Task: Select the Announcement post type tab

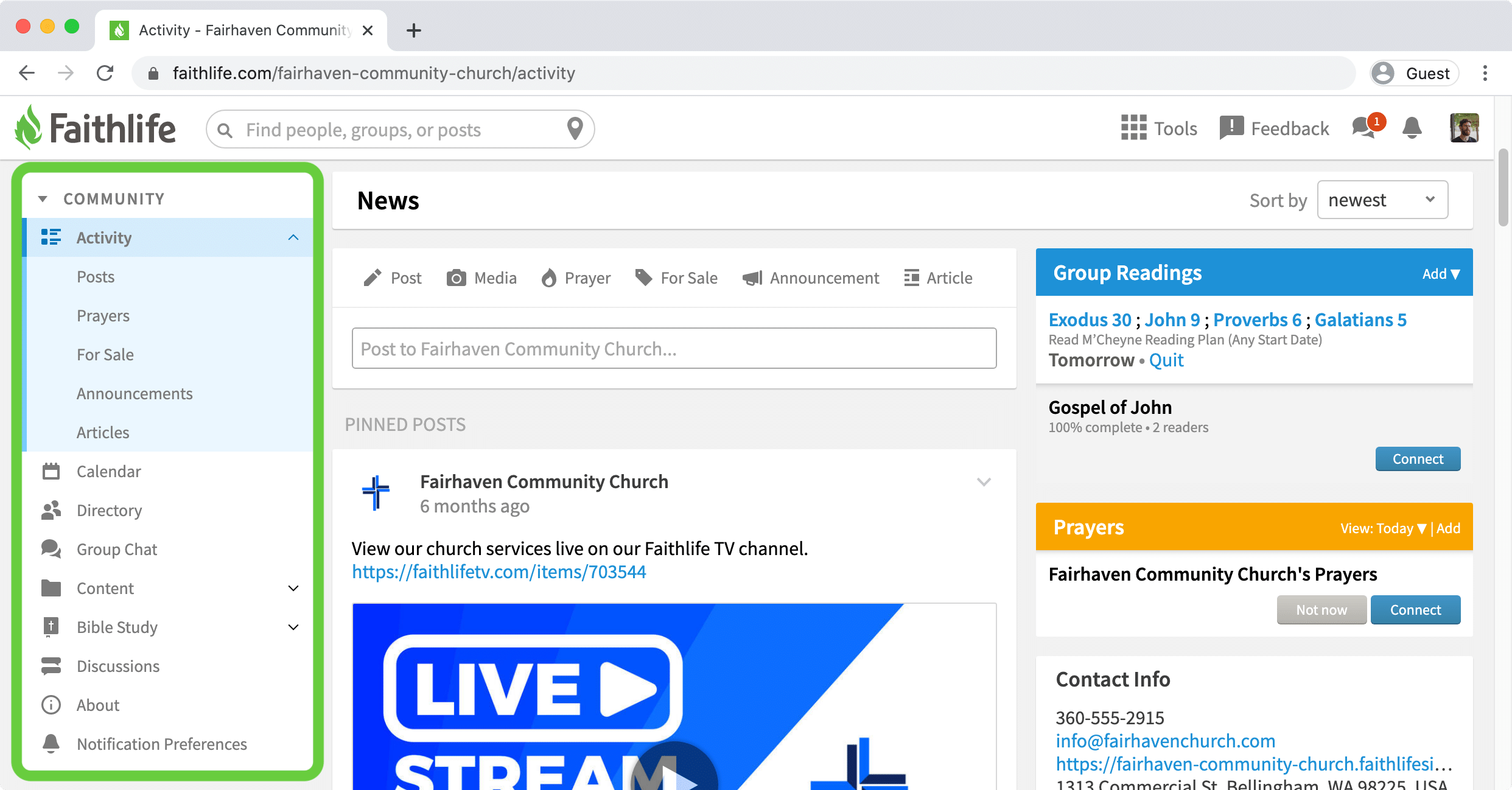Action: (x=811, y=278)
